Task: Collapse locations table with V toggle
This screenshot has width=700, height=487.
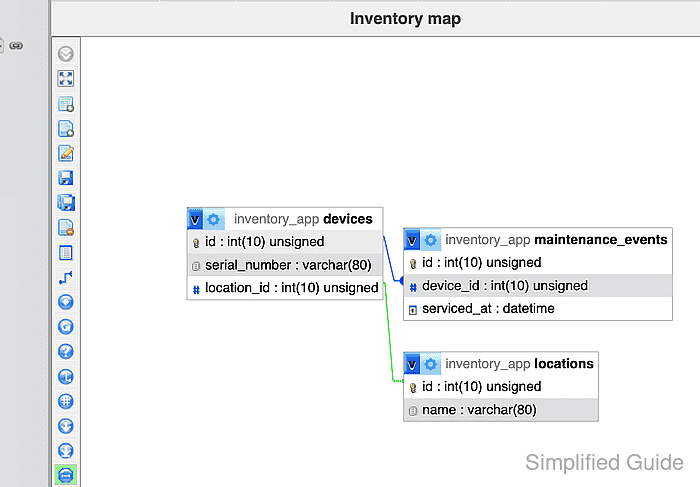Action: pyautogui.click(x=412, y=364)
